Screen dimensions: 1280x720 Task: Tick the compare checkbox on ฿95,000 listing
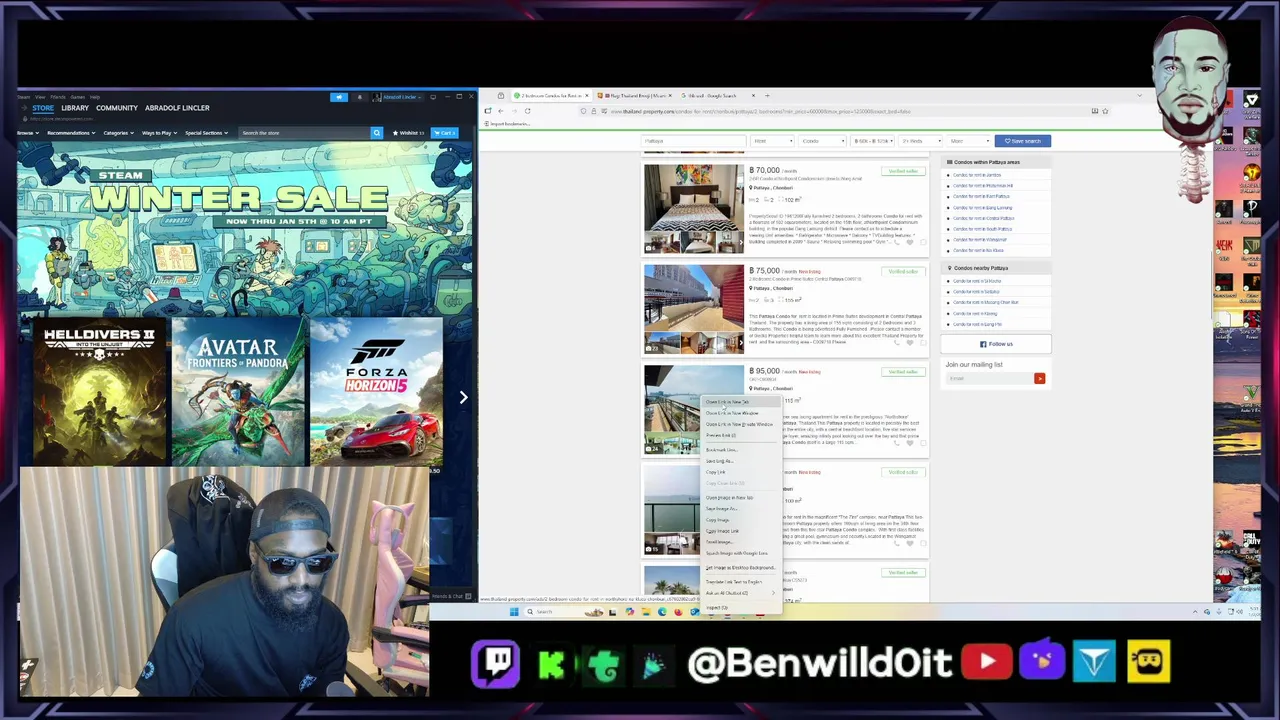[x=923, y=443]
